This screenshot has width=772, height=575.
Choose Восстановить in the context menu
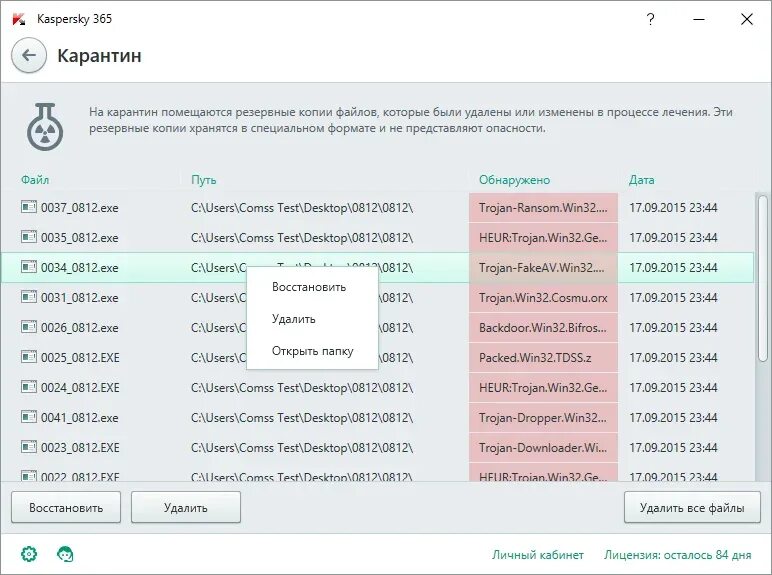point(308,287)
